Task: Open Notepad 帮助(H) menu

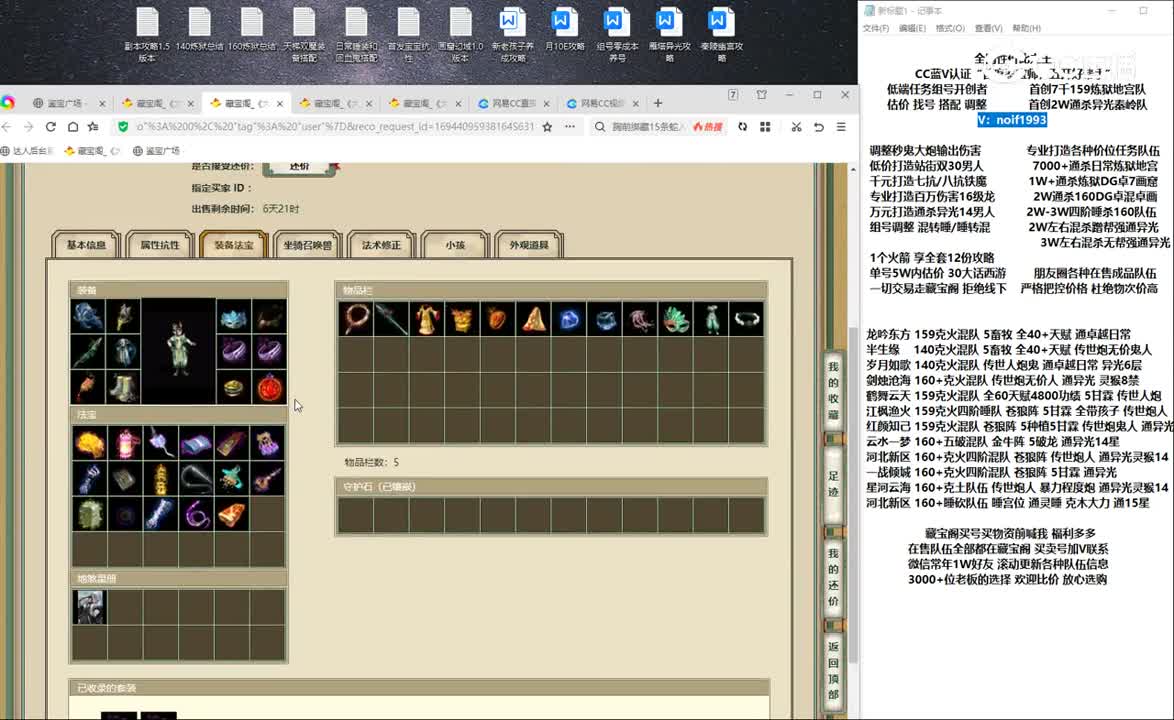Action: pos(1027,28)
